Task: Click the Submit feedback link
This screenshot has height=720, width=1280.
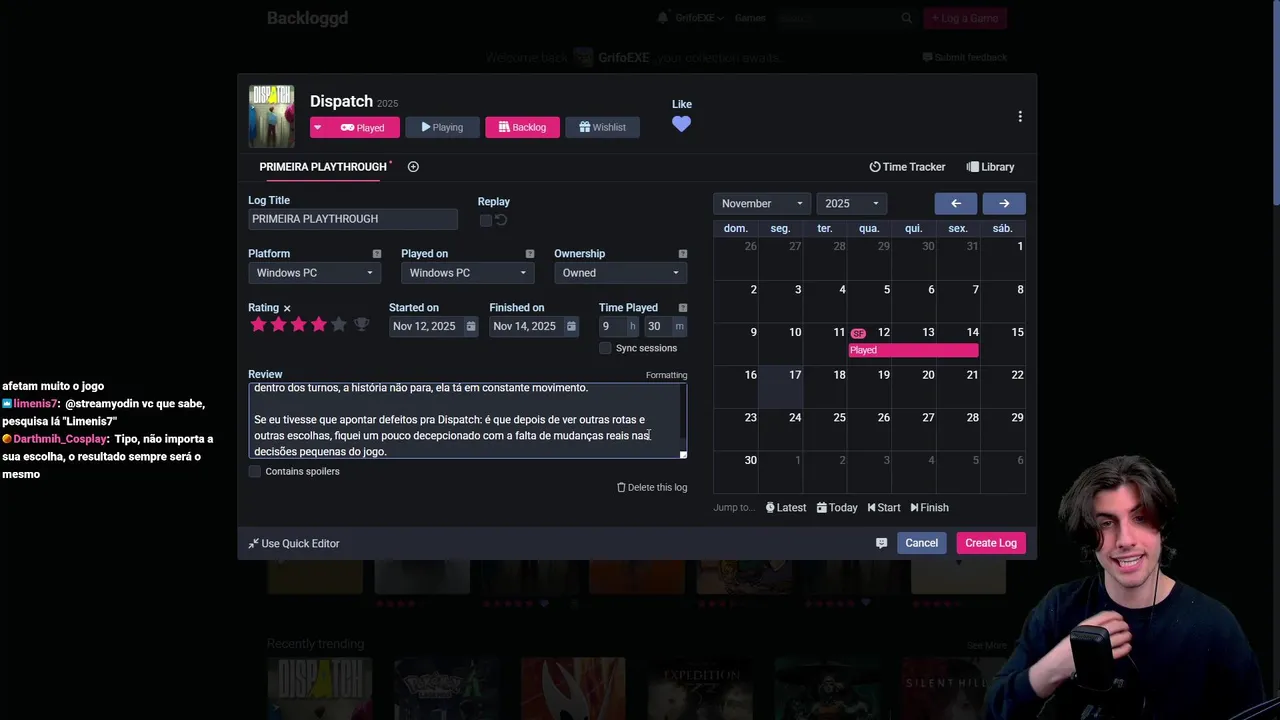Action: [965, 58]
